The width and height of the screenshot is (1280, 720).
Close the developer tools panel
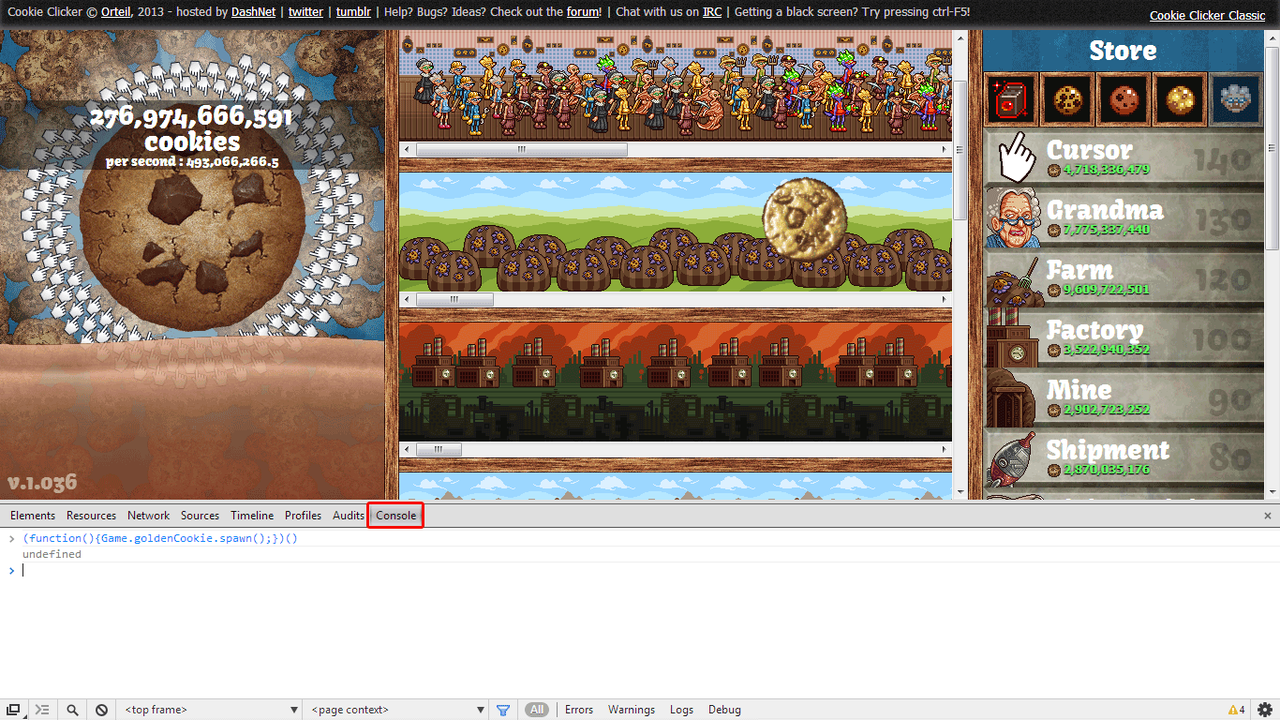1267,516
